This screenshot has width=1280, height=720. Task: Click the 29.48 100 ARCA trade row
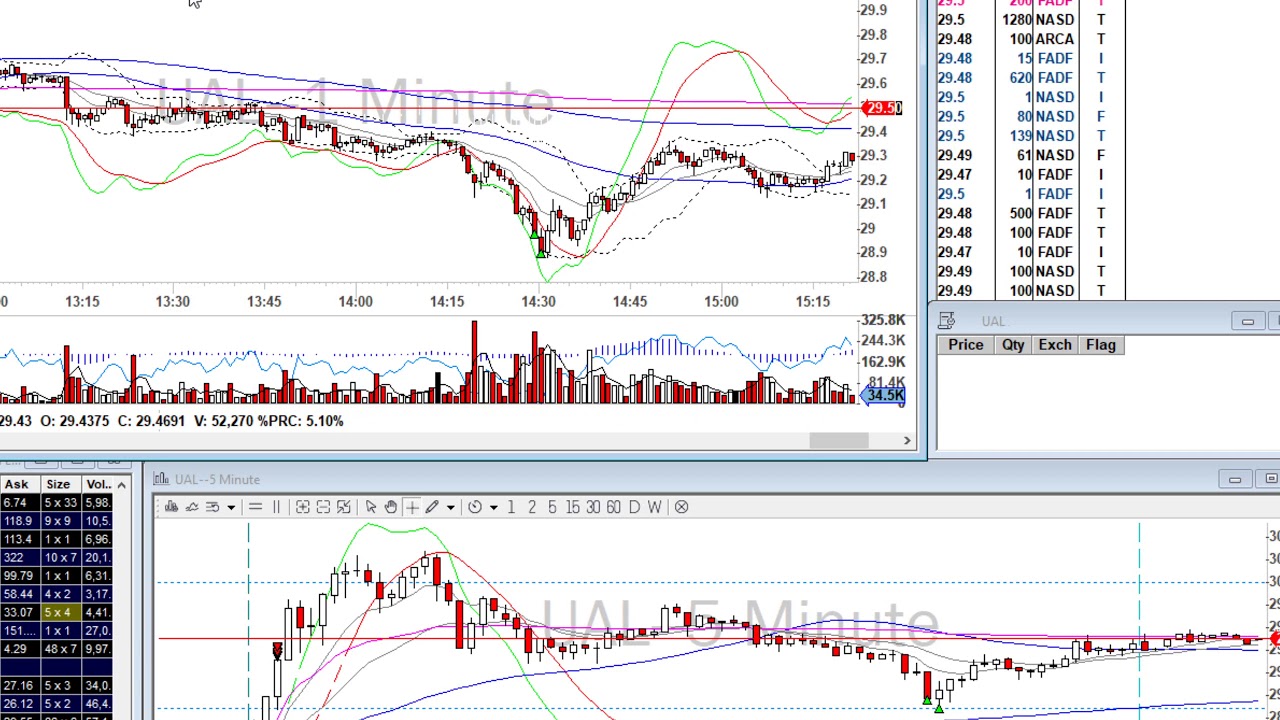click(1030, 39)
